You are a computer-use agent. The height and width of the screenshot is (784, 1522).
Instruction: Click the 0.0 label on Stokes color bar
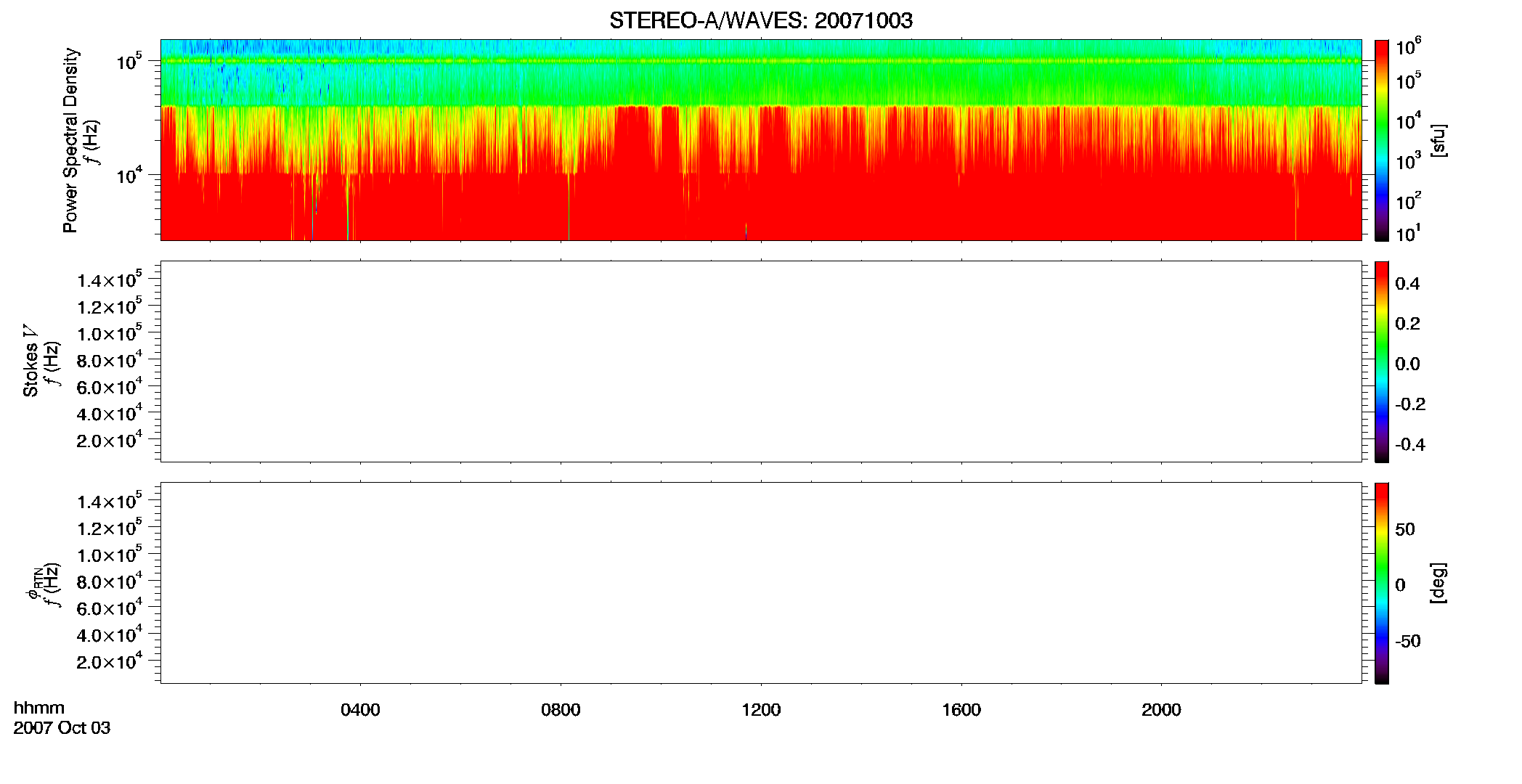point(1407,364)
